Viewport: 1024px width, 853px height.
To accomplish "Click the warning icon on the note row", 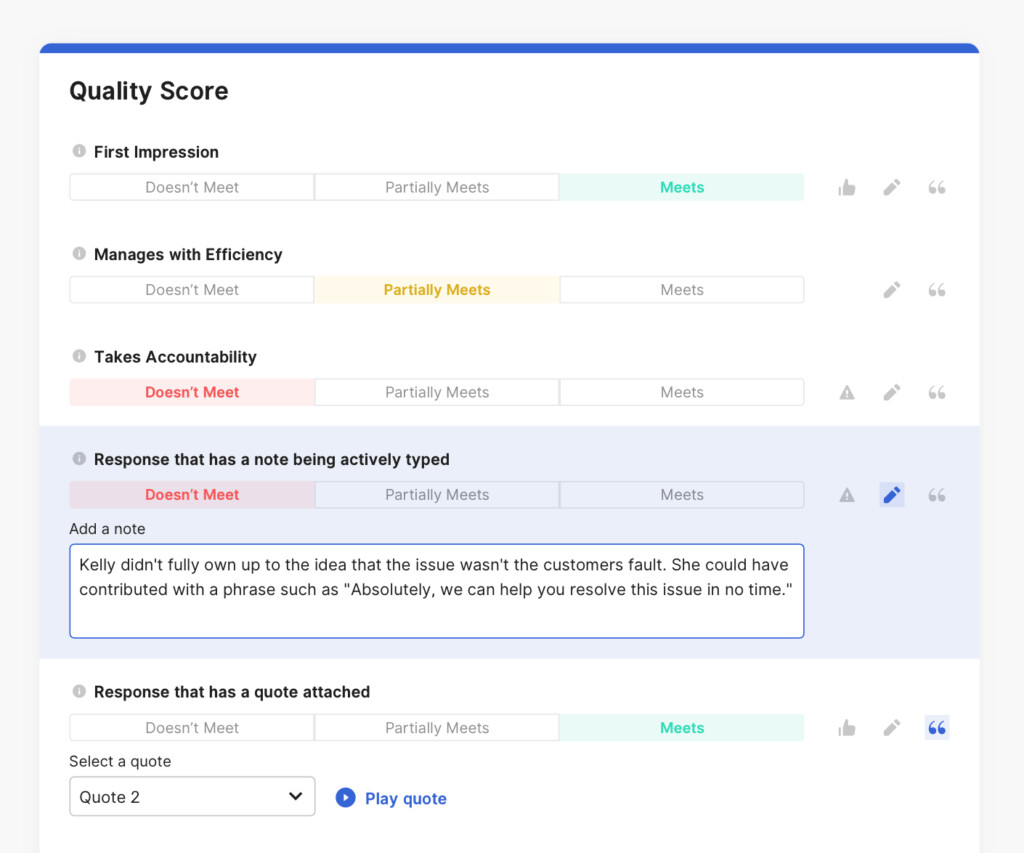I will [x=847, y=494].
